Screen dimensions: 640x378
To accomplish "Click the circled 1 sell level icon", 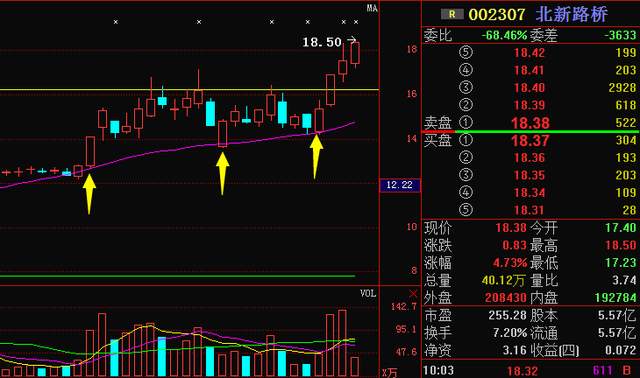I will coord(466,122).
